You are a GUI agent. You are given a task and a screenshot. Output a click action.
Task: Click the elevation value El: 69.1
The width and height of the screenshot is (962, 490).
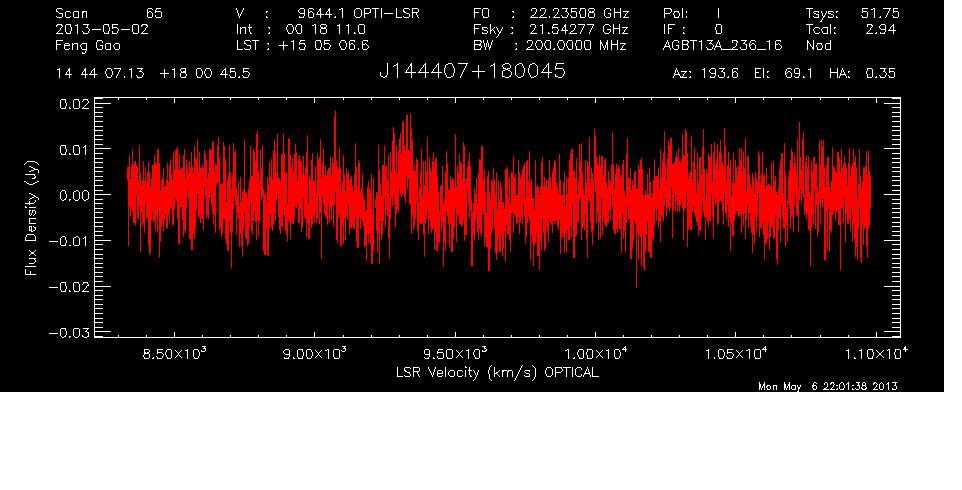[x=783, y=74]
